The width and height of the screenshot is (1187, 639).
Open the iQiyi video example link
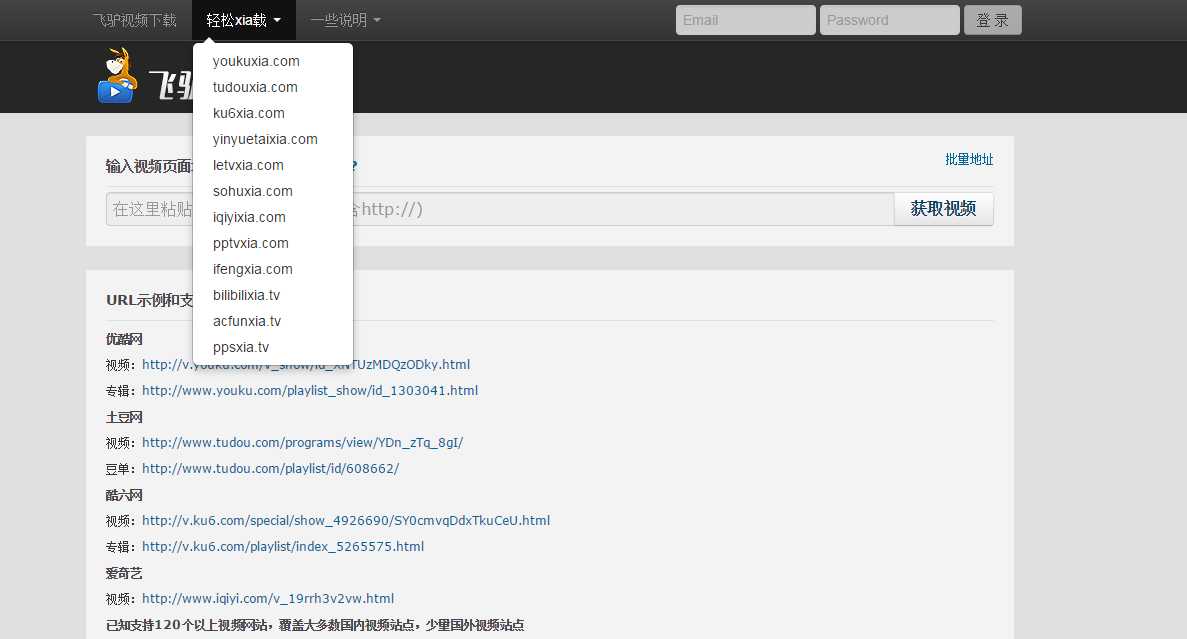point(268,598)
